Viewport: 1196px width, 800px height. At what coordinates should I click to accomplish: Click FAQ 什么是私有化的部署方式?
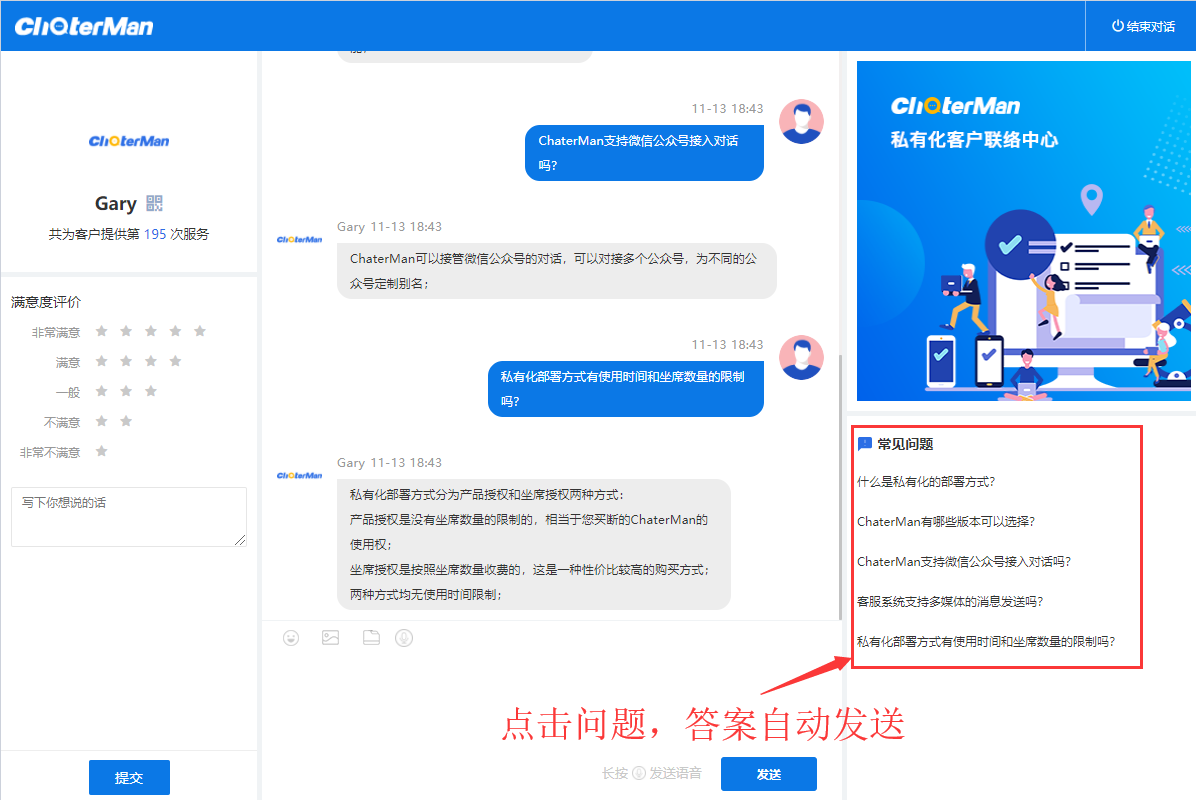tap(925, 482)
